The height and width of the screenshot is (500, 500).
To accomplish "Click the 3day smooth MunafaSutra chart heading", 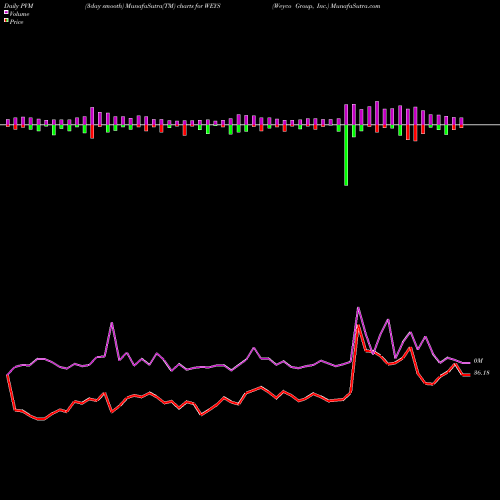I will tap(153, 6).
